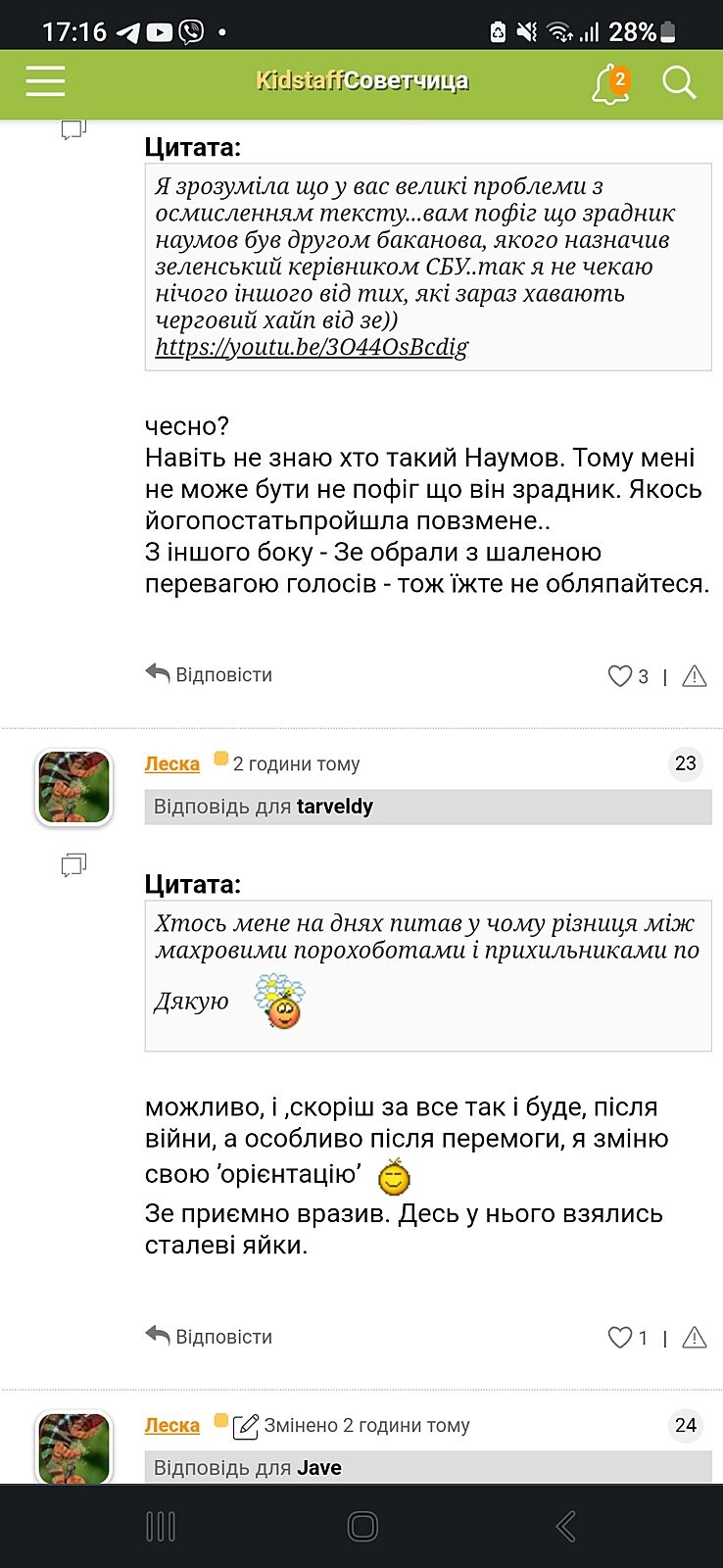Open notifications bell with 2 alerts
Viewport: 723px width, 1568px height.
[x=609, y=84]
